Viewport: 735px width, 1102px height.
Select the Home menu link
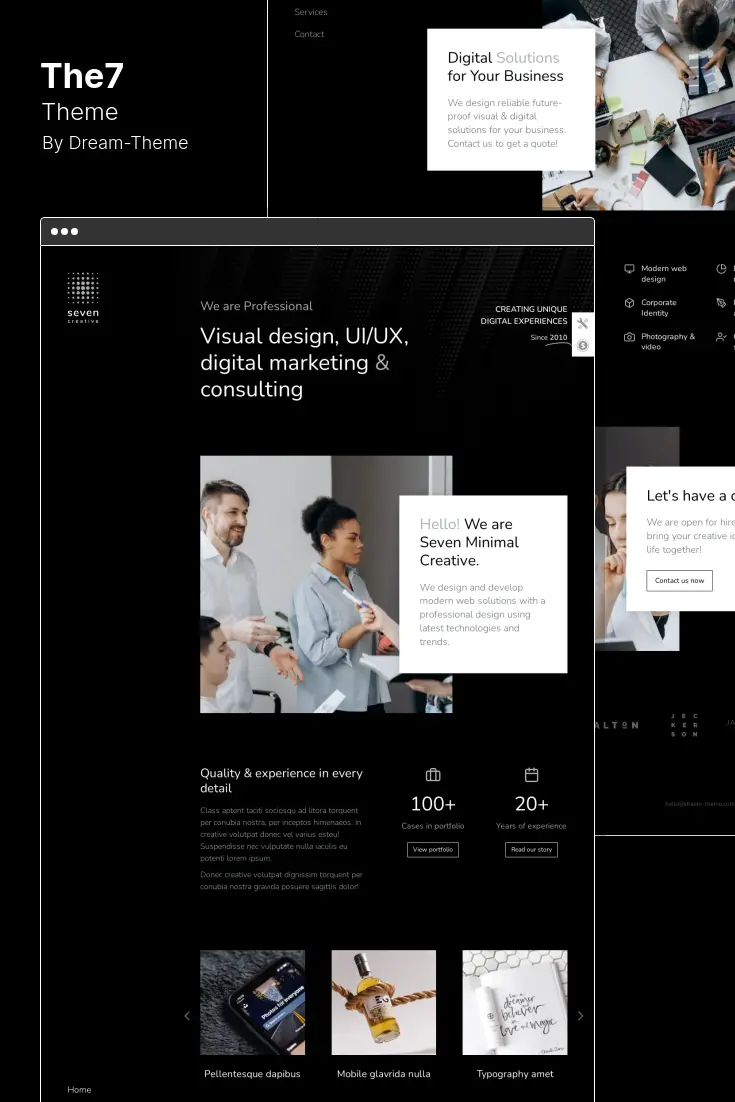pos(79,1089)
